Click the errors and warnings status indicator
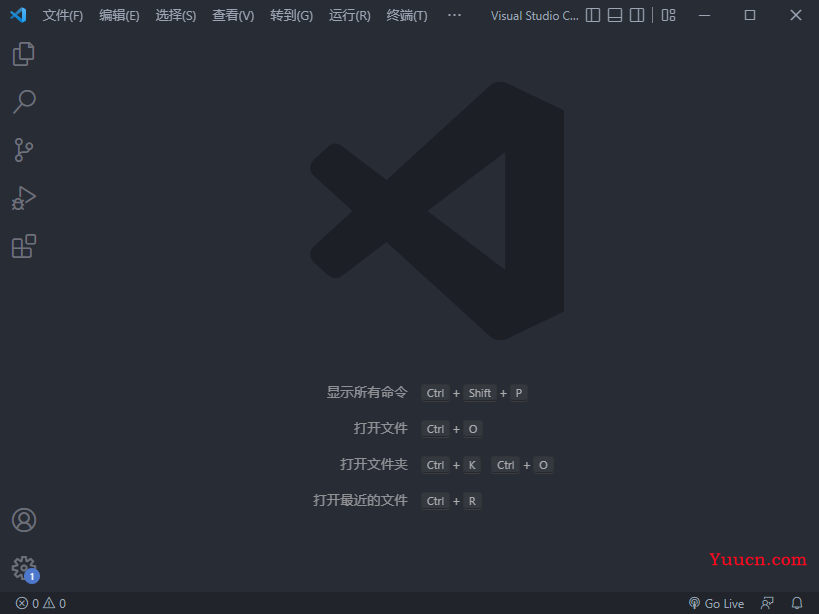819x614 pixels. point(41,604)
